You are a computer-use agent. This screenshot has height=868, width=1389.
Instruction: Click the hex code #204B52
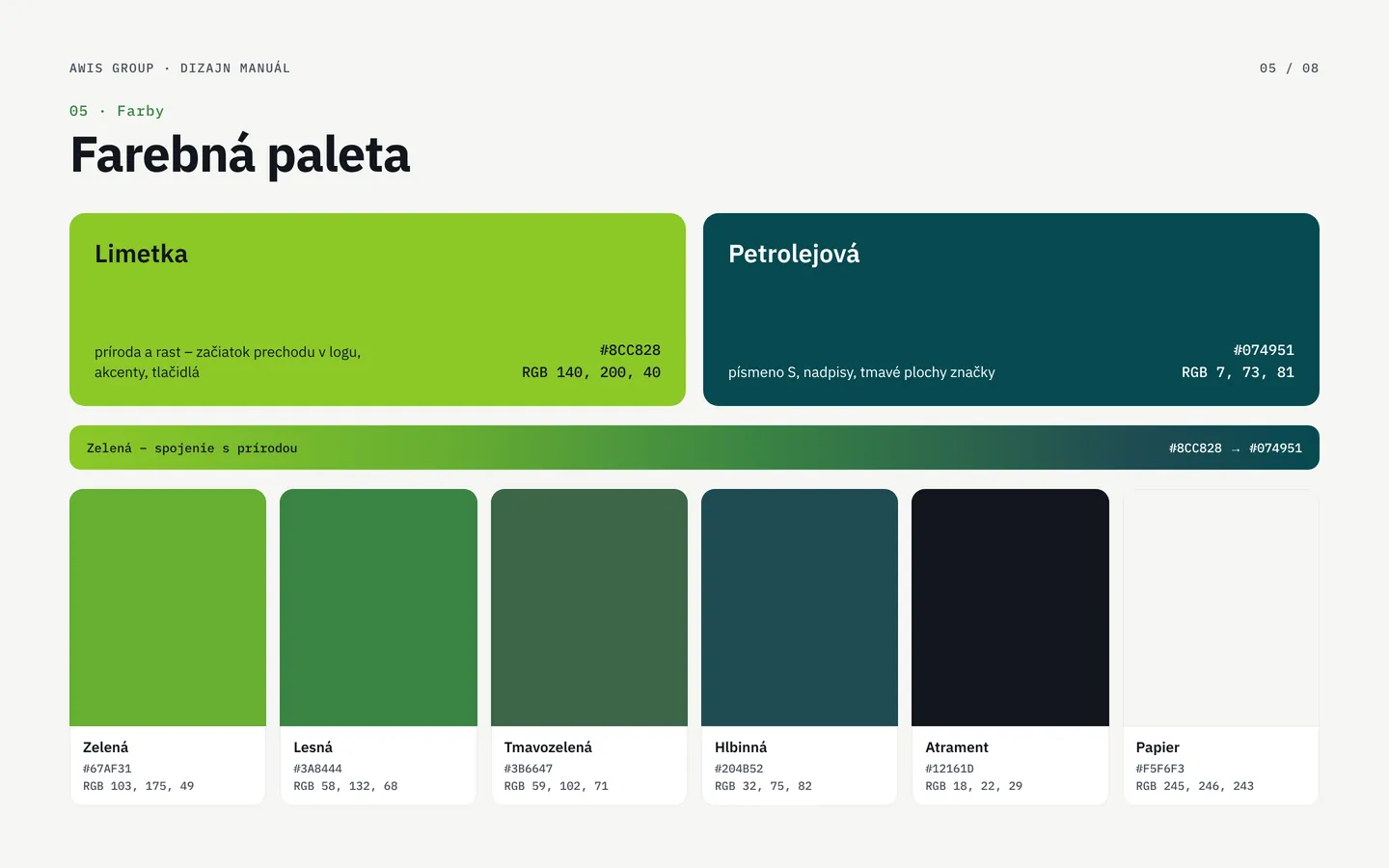(739, 769)
